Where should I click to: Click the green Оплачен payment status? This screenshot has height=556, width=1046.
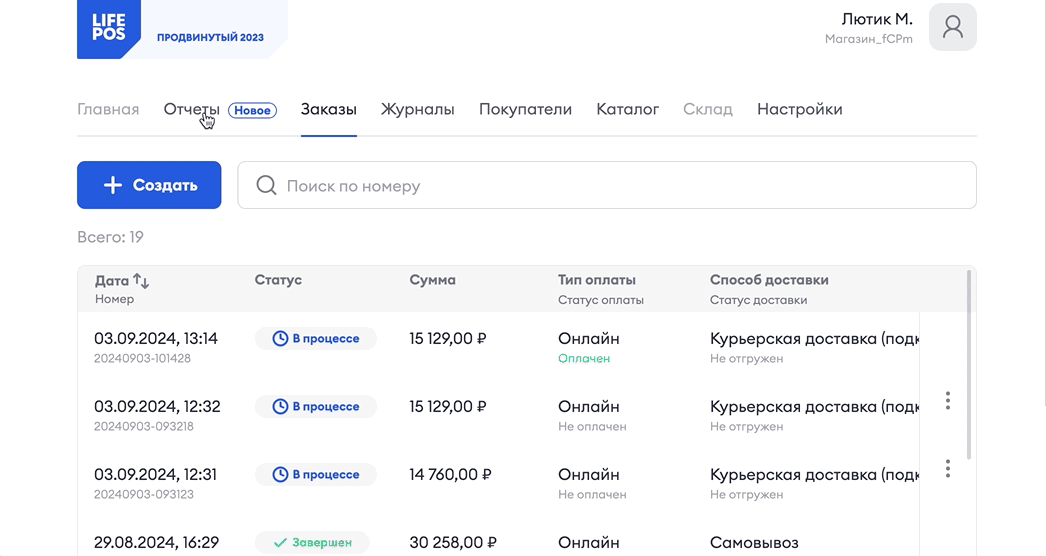tap(584, 358)
